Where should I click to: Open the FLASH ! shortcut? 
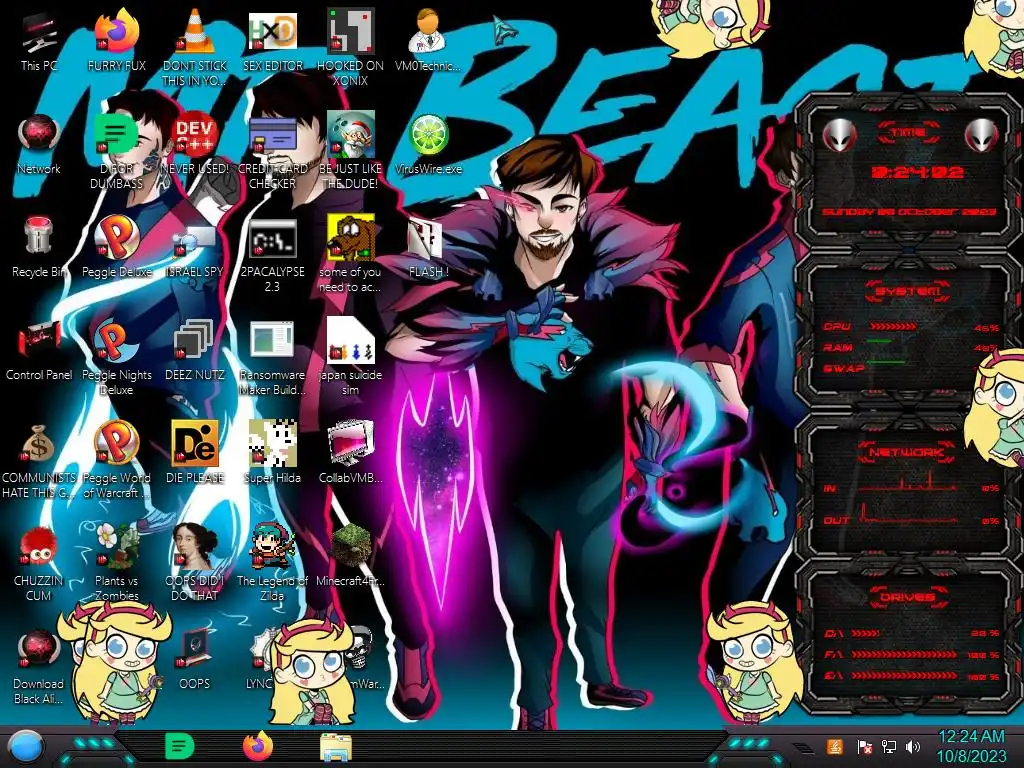coord(428,247)
